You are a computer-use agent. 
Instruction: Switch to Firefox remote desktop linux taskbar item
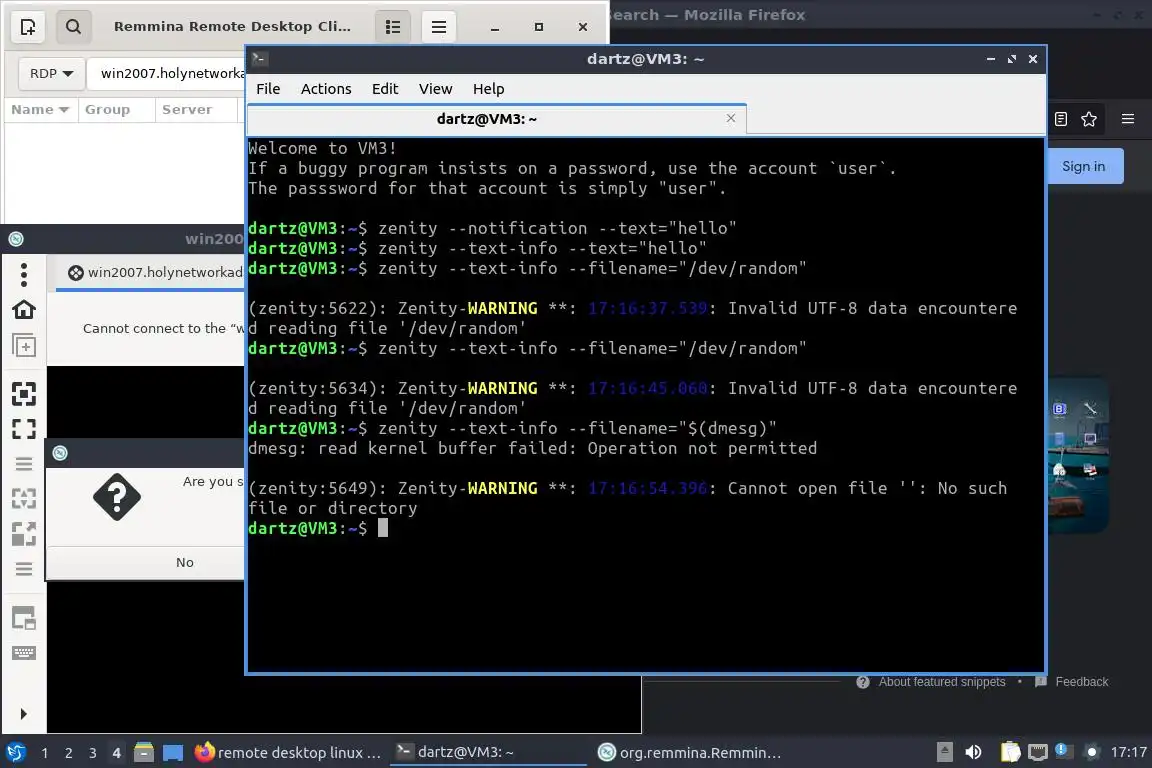(x=289, y=753)
